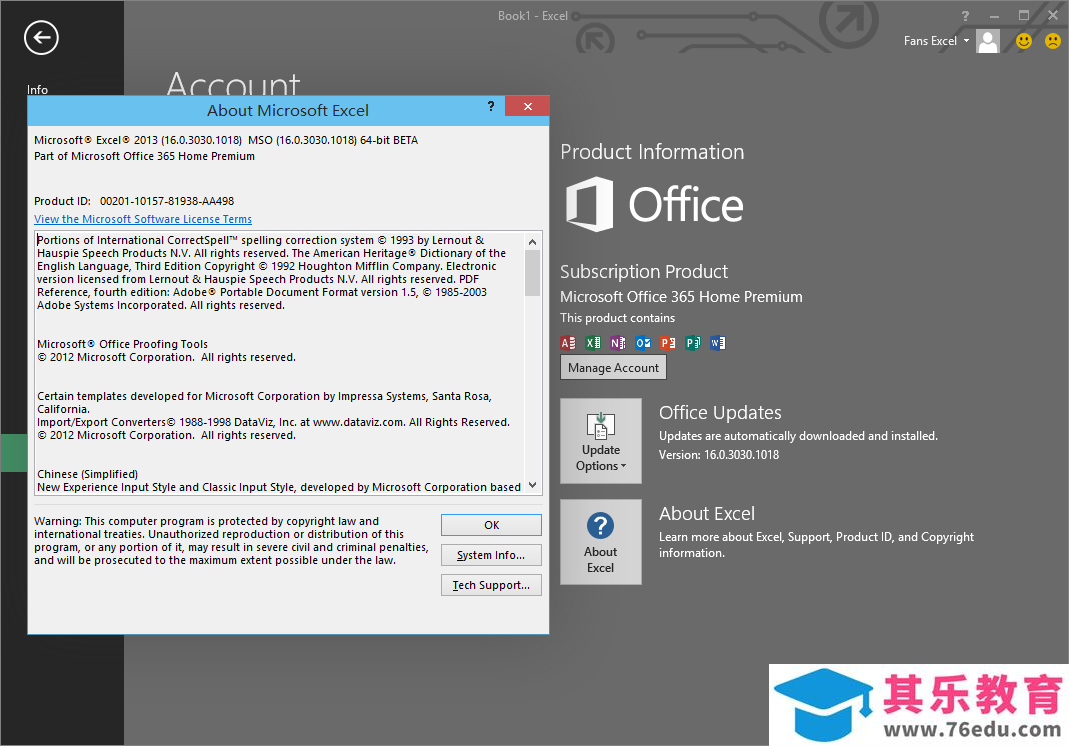This screenshot has height=746, width=1069.
Task: Open View the Microsoft Software License Terms link
Action: pos(143,219)
